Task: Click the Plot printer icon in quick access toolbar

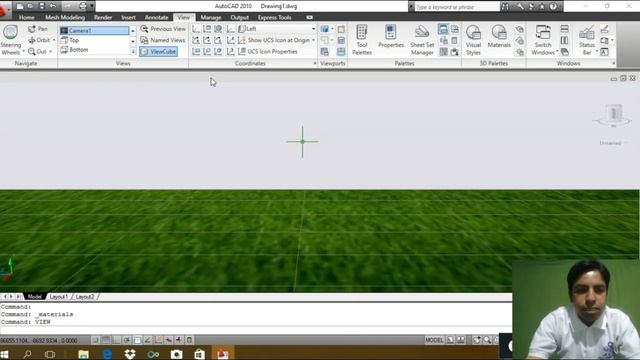Action: point(83,6)
